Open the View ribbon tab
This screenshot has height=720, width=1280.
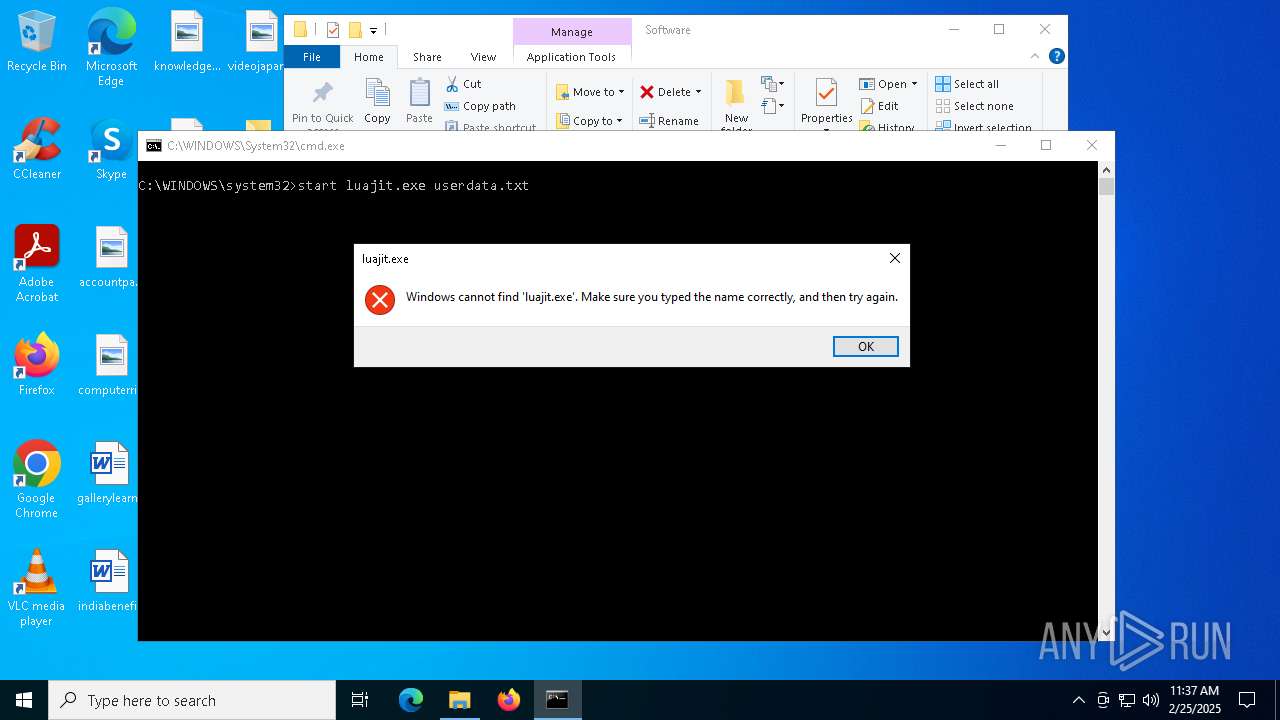(483, 57)
